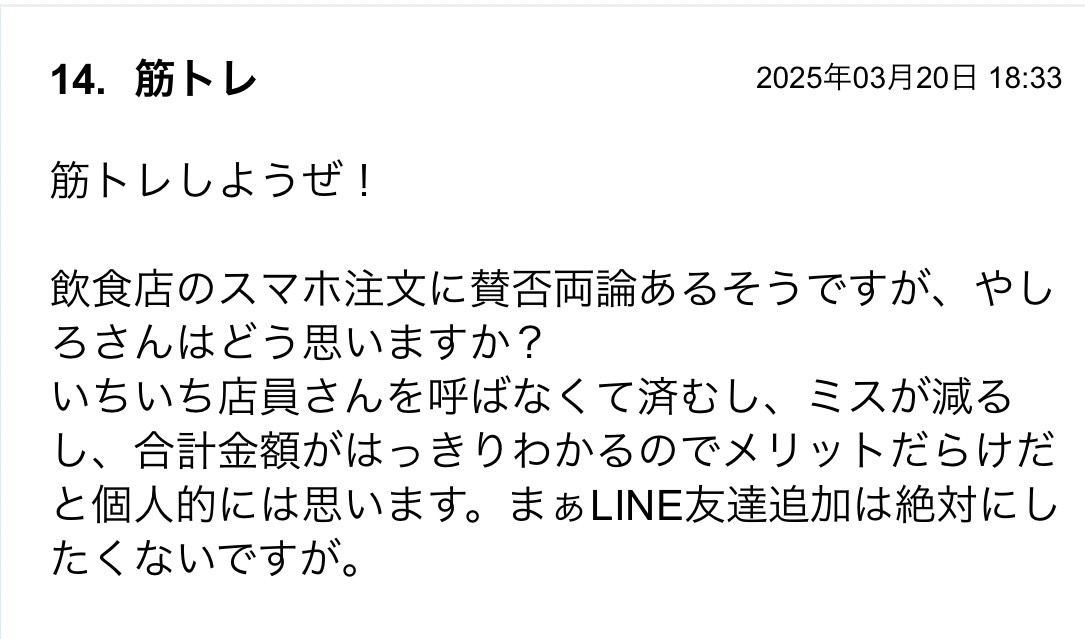Image resolution: width=1085 pixels, height=639 pixels.
Task: Click the phrase 友達追加
Action: (767, 506)
